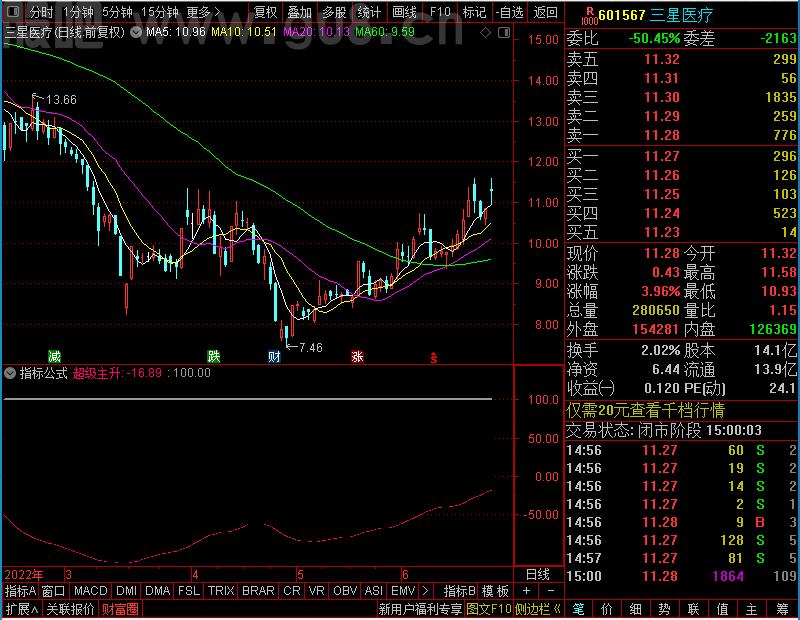Click the 财 financial report marker

tap(274, 356)
